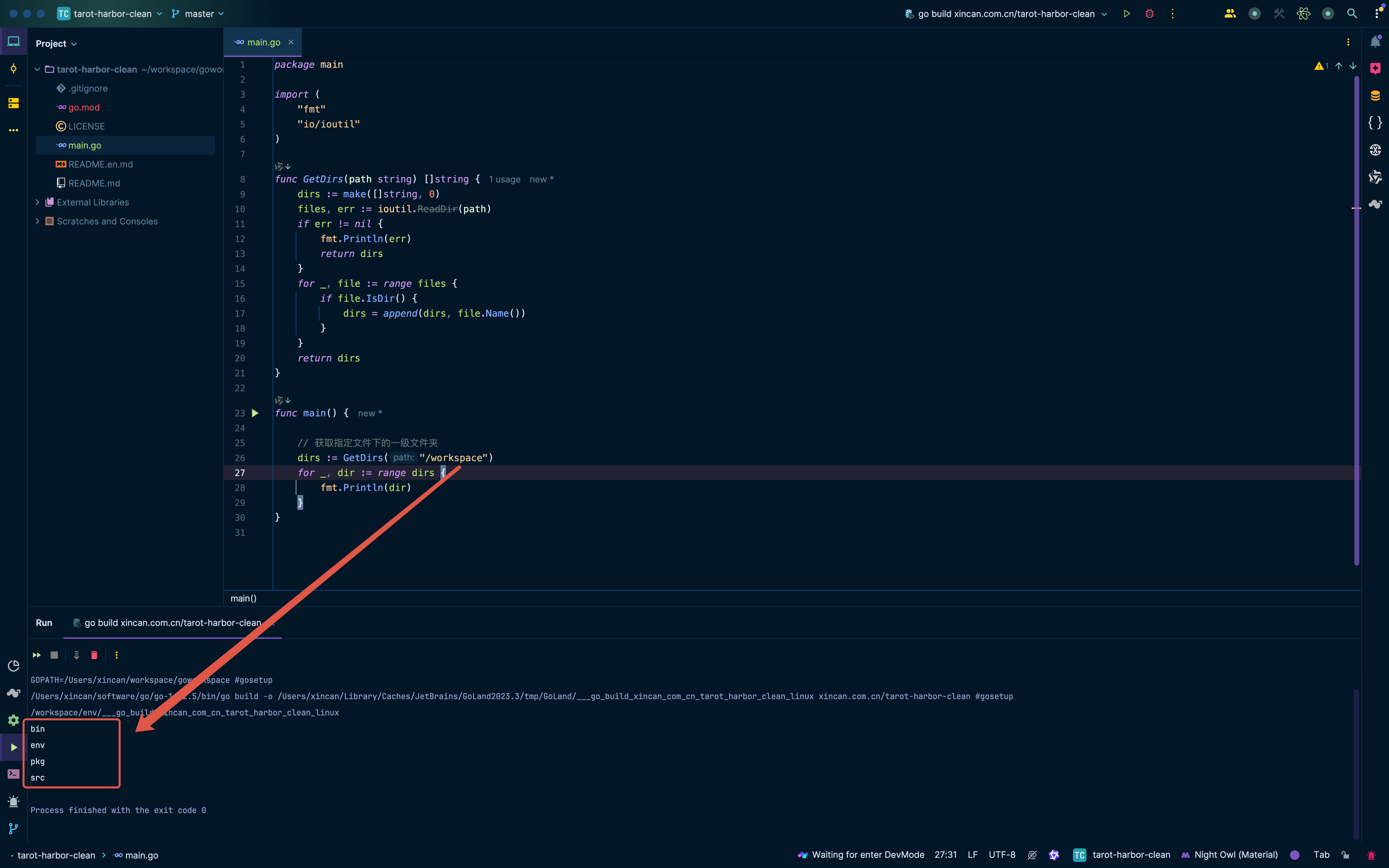
Task: Stop the process with square icon
Action: tap(54, 655)
